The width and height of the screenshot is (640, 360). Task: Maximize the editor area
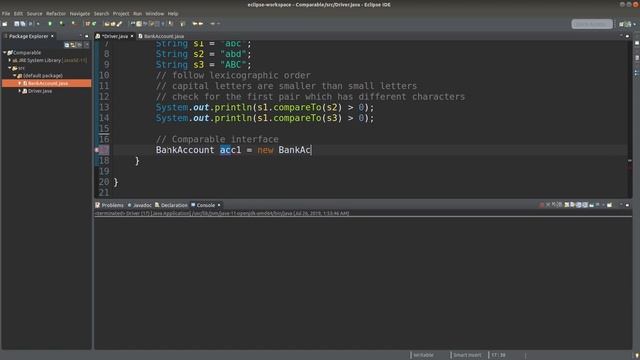click(627, 36)
